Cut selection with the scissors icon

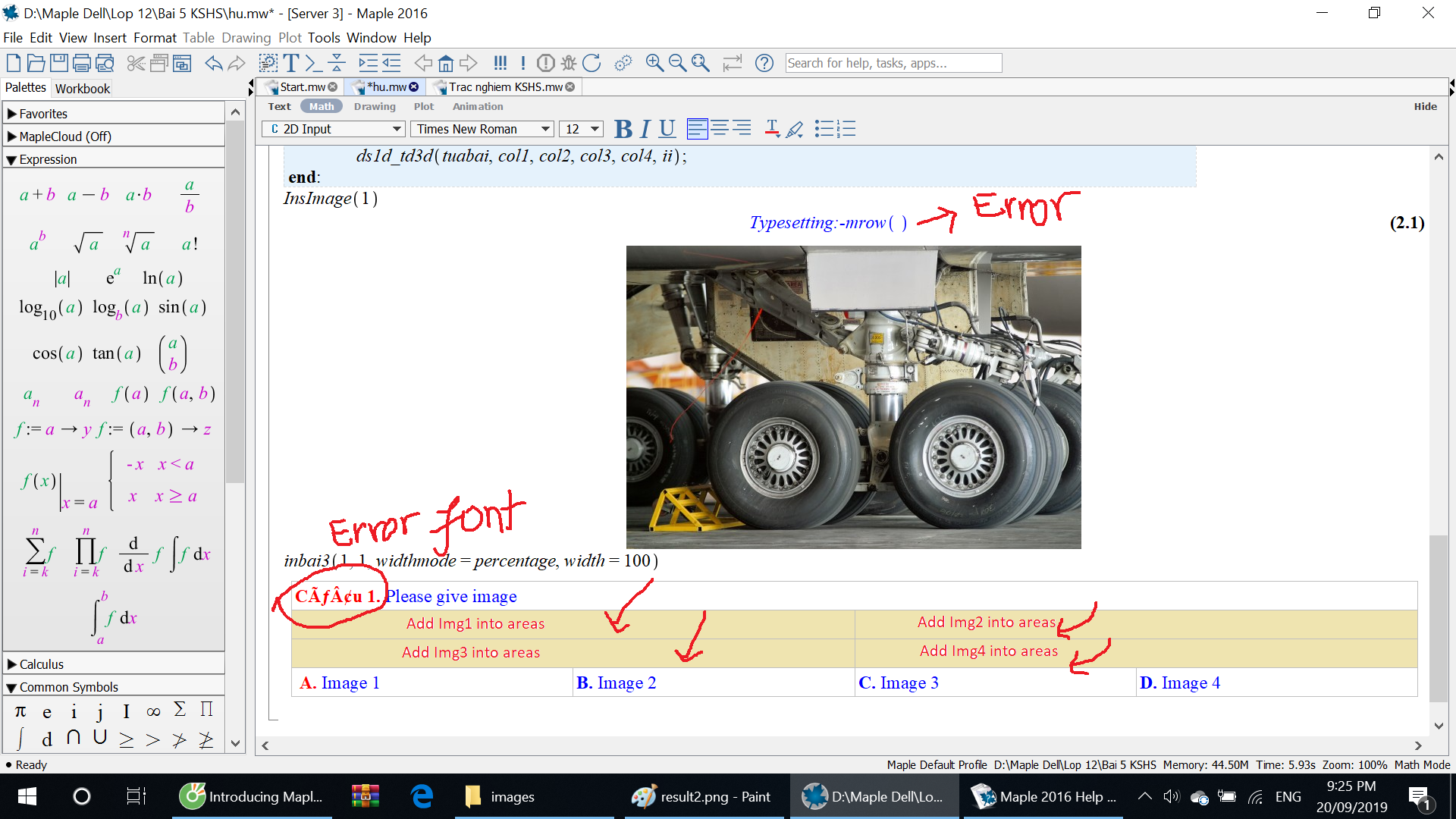click(136, 63)
